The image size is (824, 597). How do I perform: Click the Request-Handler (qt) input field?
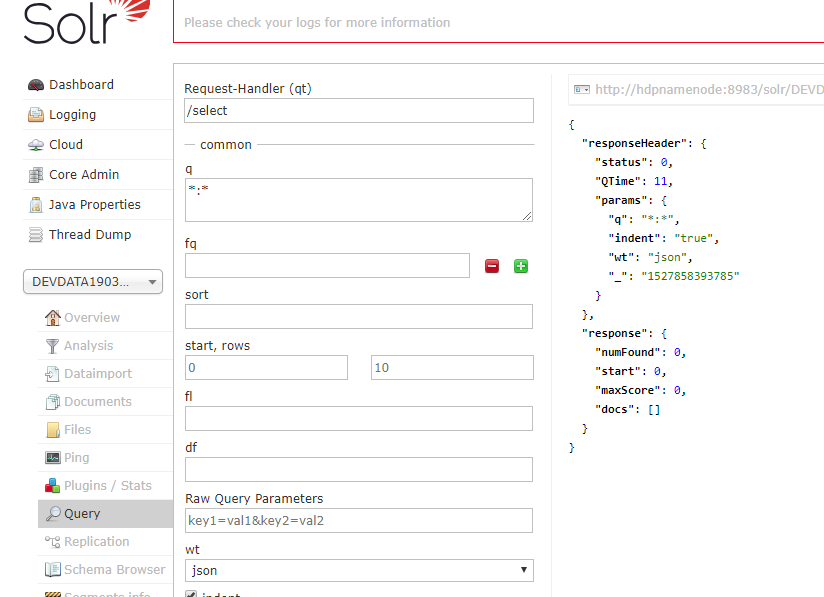pyautogui.click(x=359, y=110)
